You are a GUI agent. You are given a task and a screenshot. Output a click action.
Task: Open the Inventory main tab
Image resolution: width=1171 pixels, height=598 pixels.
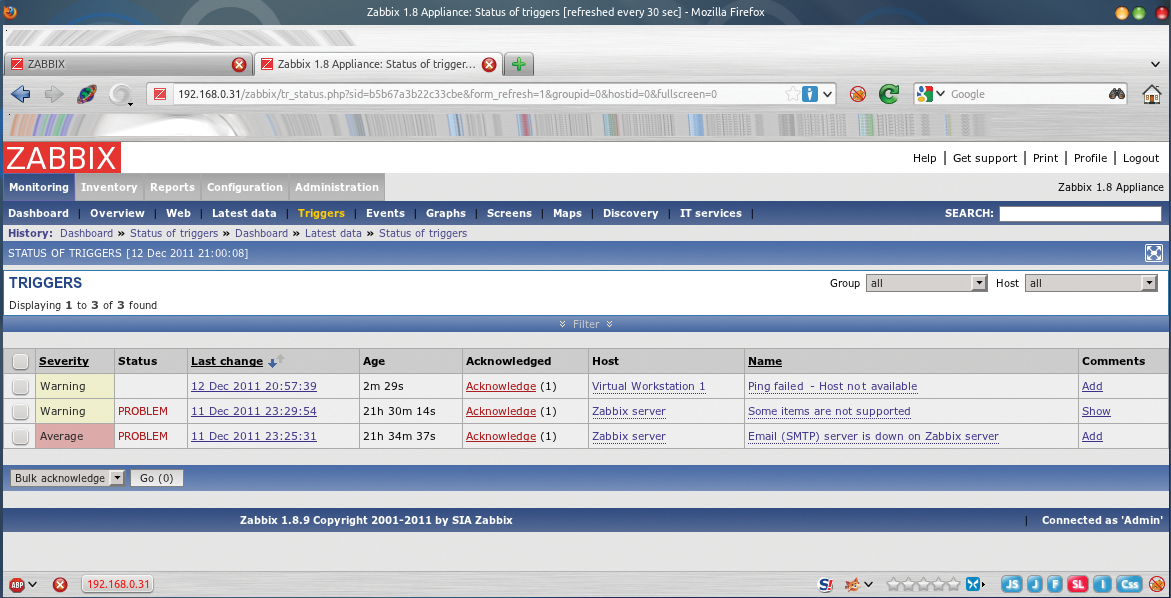(109, 187)
